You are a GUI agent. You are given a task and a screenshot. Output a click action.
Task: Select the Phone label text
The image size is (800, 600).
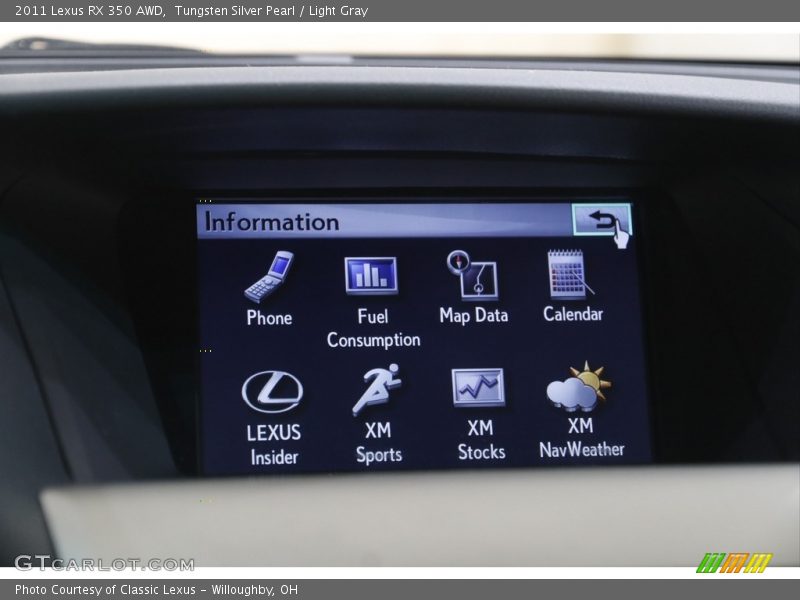pos(270,318)
